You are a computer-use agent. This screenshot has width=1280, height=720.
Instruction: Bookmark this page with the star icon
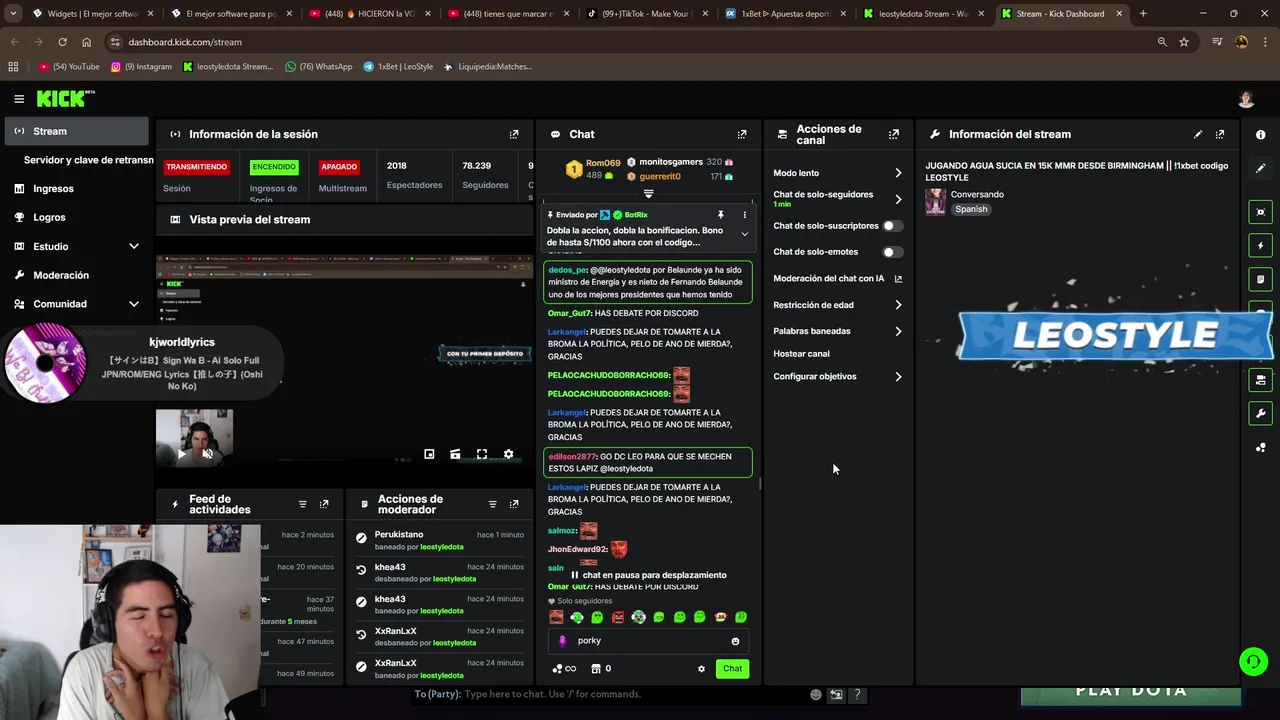[x=1184, y=42]
